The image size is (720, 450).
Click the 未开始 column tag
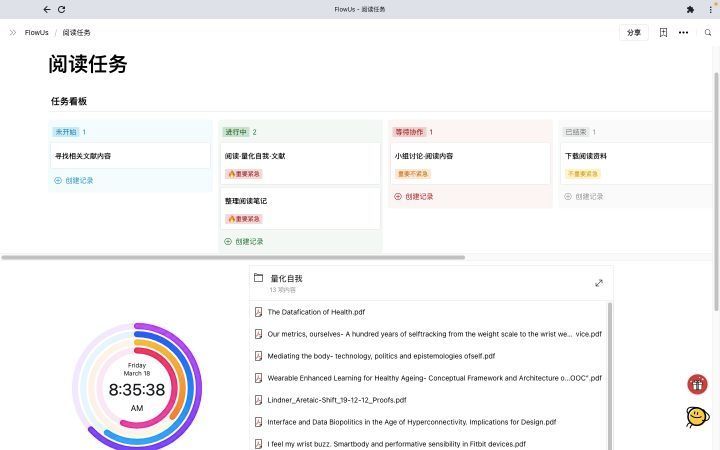(x=66, y=132)
